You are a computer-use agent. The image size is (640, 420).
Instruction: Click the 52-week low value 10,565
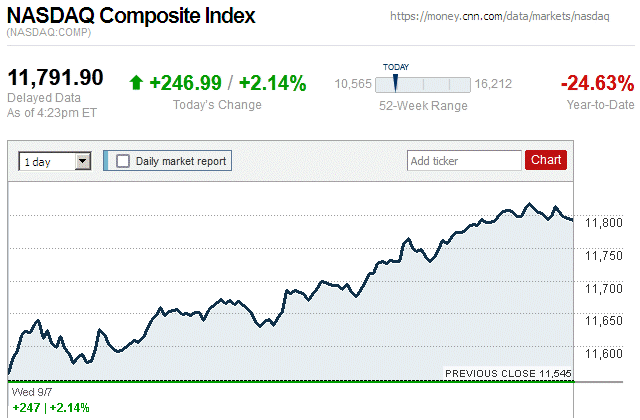coord(353,84)
